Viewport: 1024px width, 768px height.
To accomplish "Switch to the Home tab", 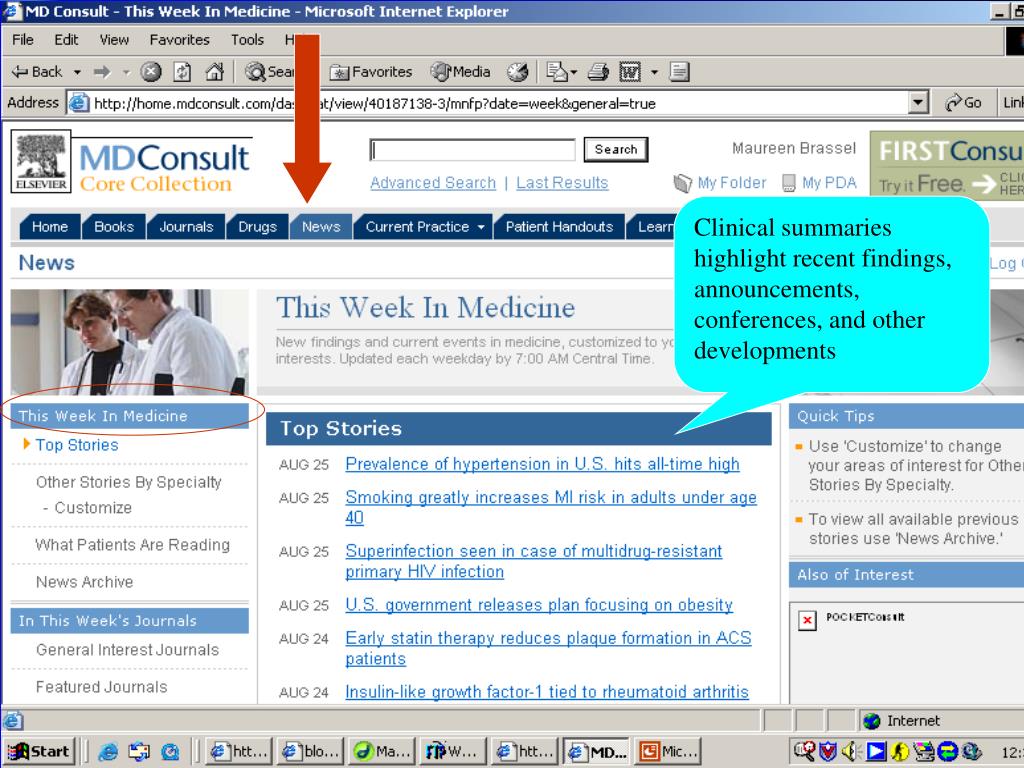I will 50,227.
